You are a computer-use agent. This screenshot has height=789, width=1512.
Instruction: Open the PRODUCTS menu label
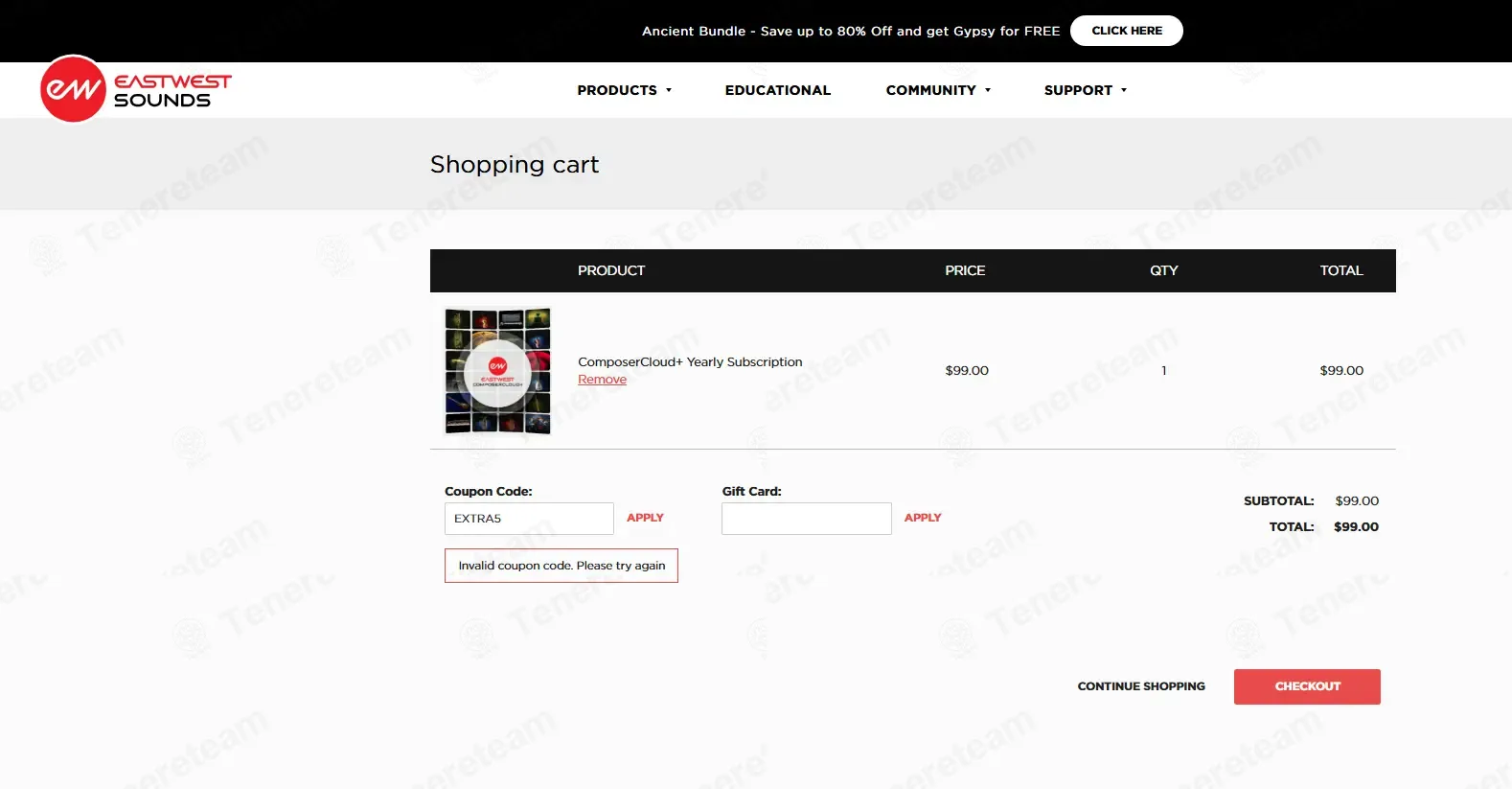point(616,90)
